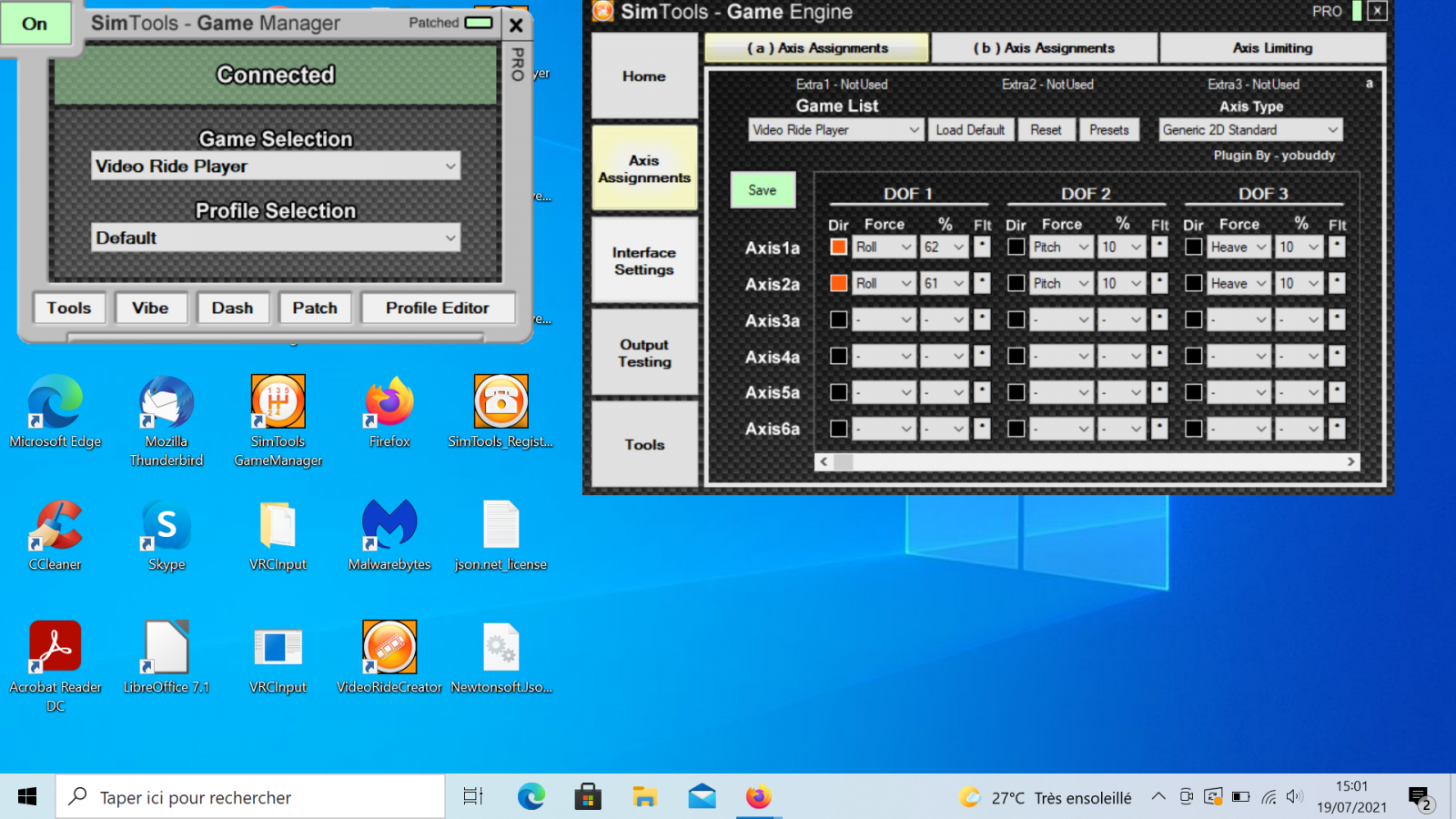Expand Game Selection dropdown in Game Manager

(450, 166)
